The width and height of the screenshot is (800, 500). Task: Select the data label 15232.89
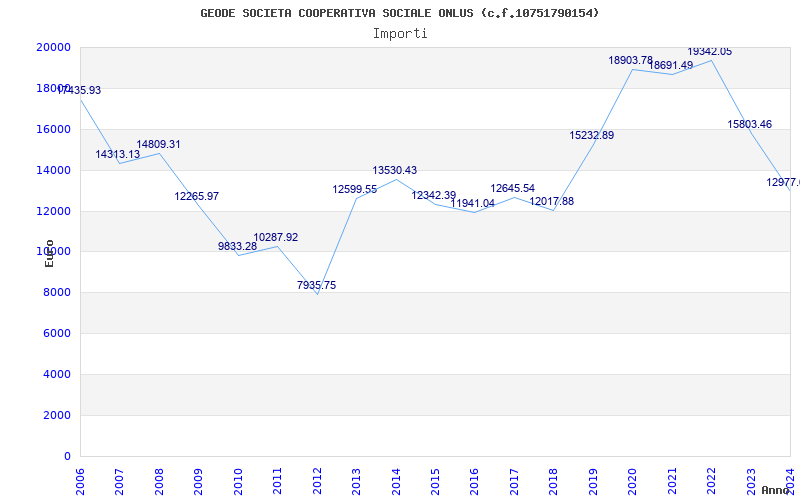pyautogui.click(x=592, y=135)
